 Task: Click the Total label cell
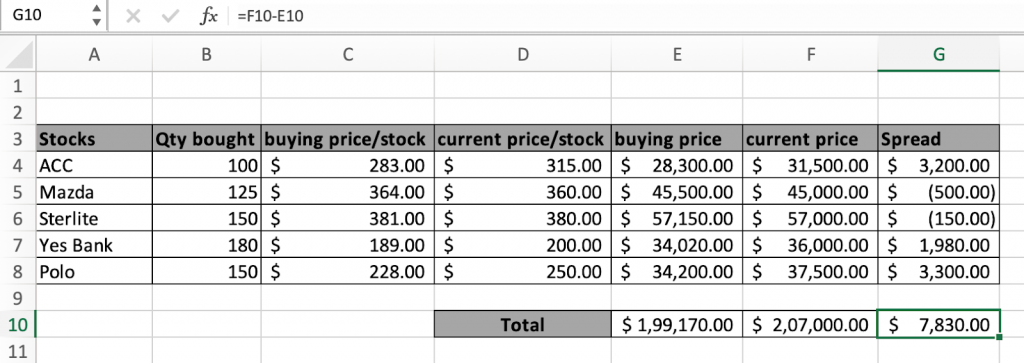coord(522,324)
